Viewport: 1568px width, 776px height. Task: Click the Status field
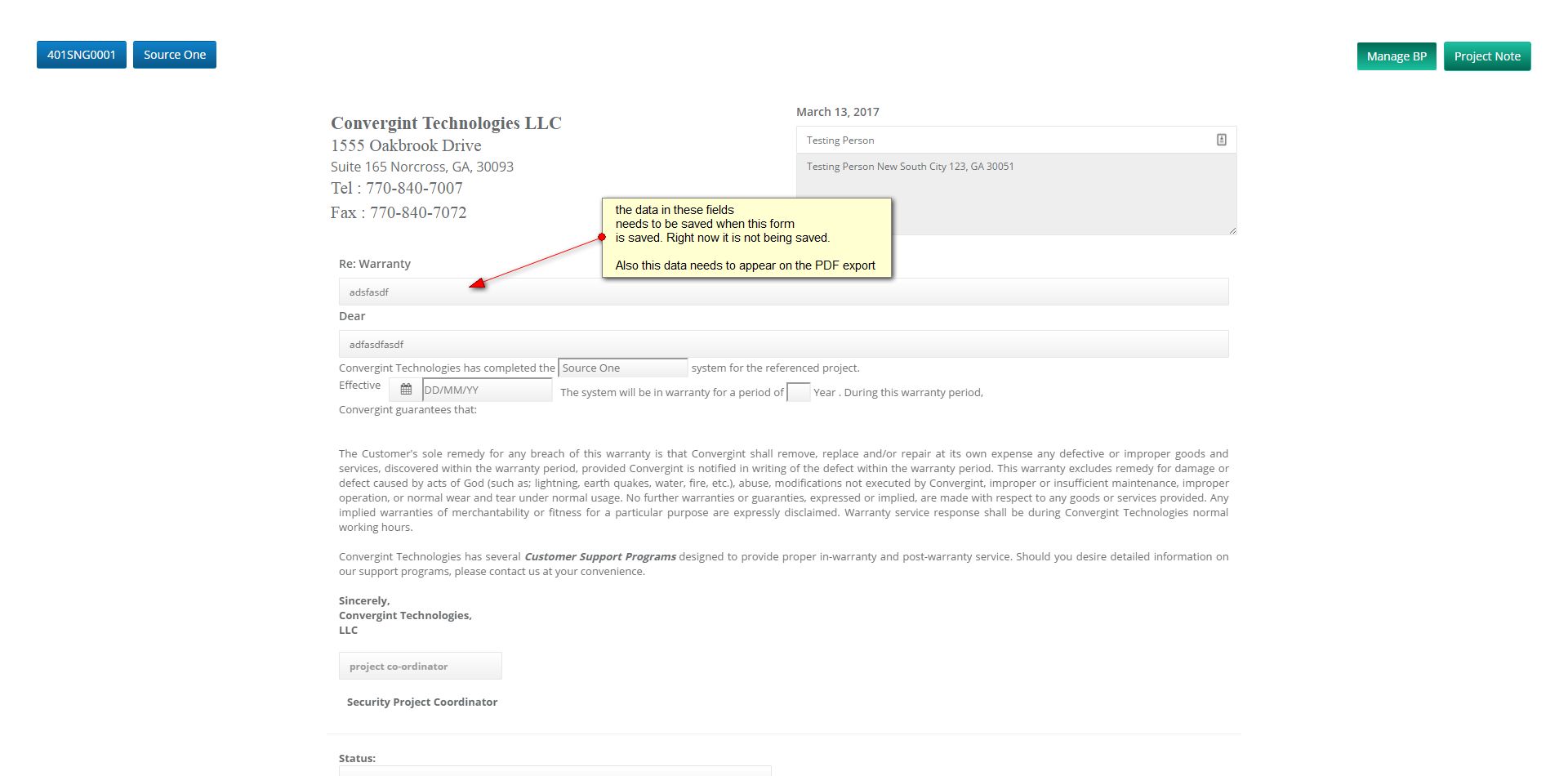tap(555, 771)
